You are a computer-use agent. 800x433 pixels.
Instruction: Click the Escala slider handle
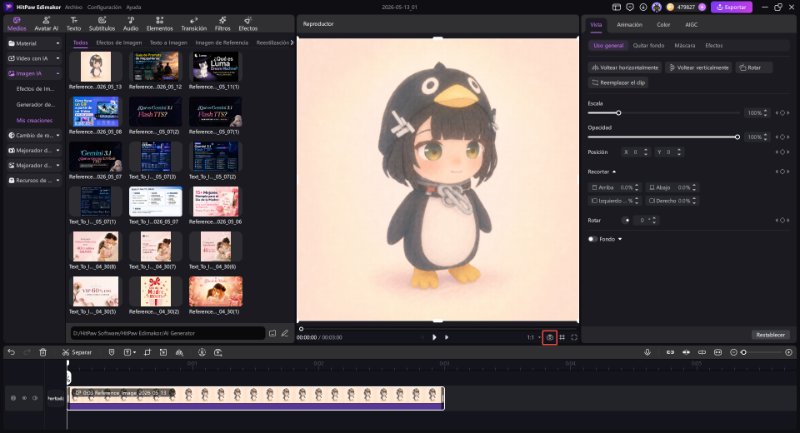618,113
